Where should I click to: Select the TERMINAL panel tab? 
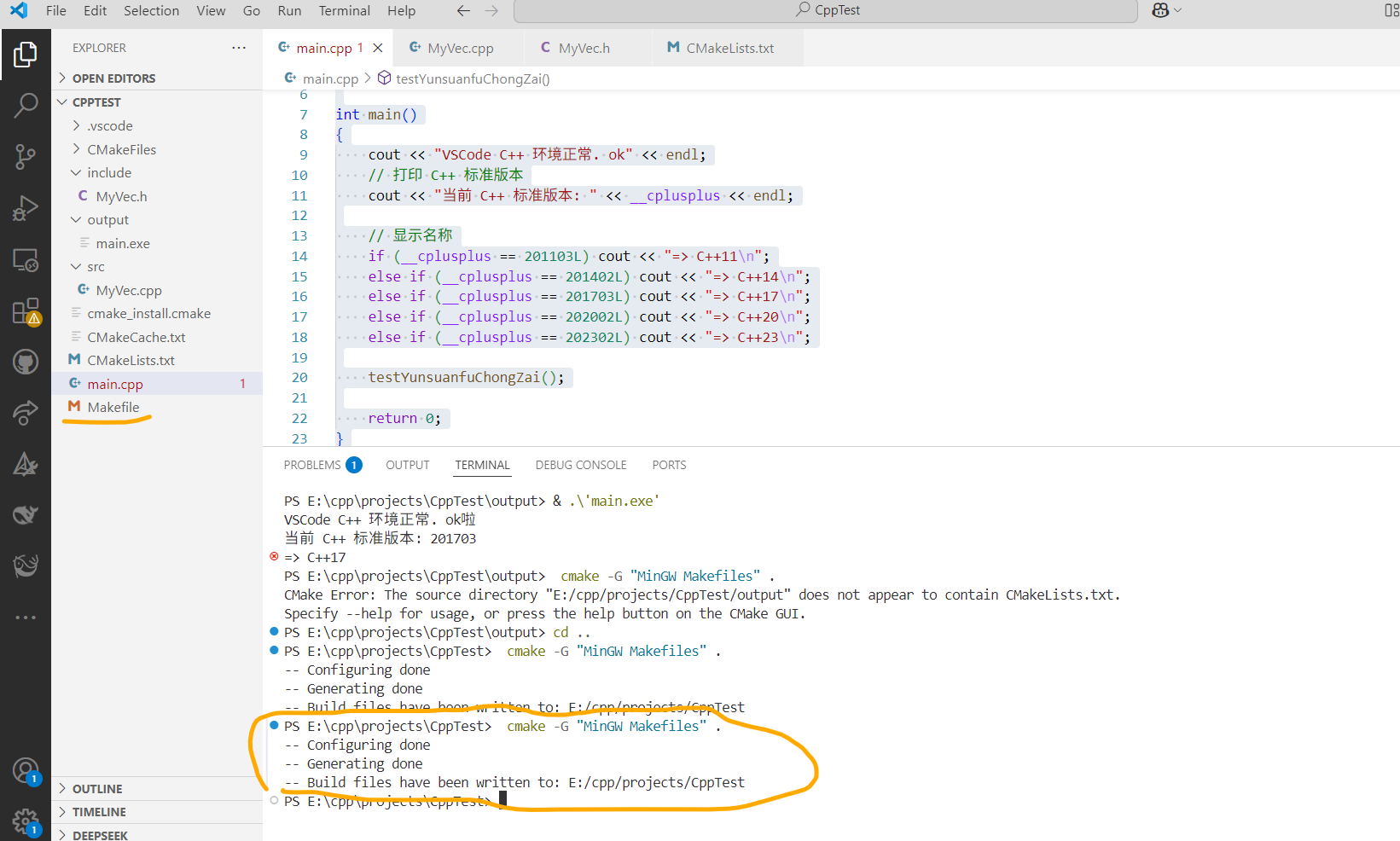point(482,465)
